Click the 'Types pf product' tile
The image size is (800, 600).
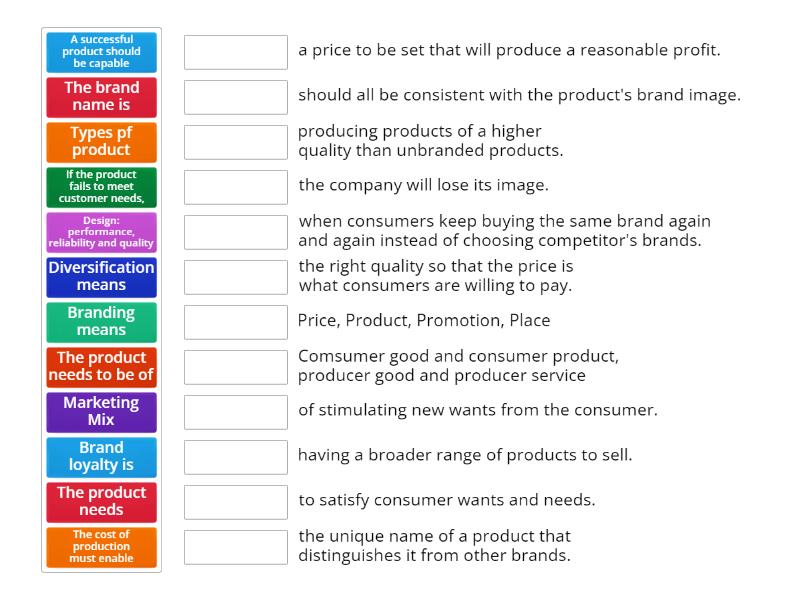click(x=101, y=142)
